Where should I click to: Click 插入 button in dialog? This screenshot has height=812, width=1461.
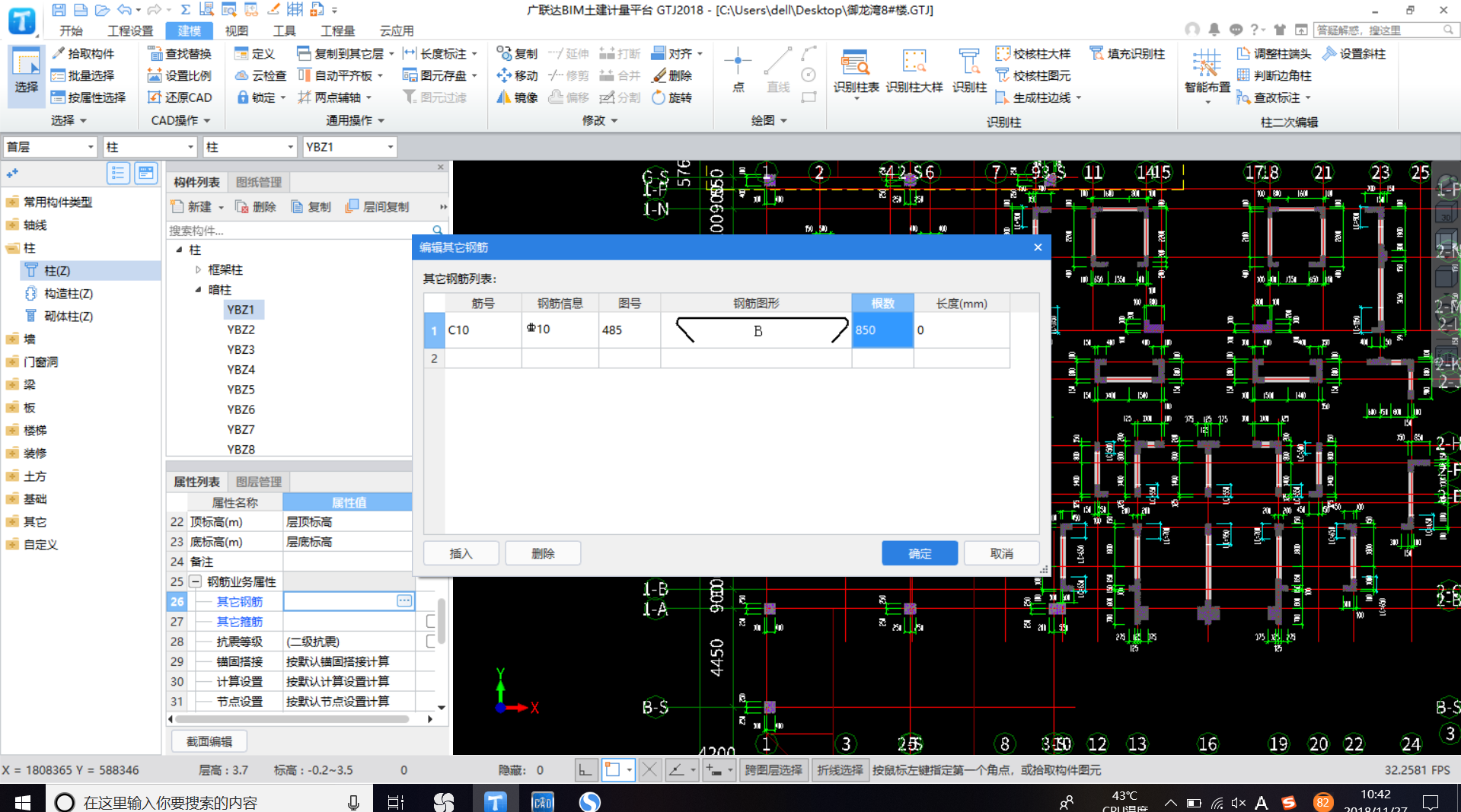coord(461,553)
